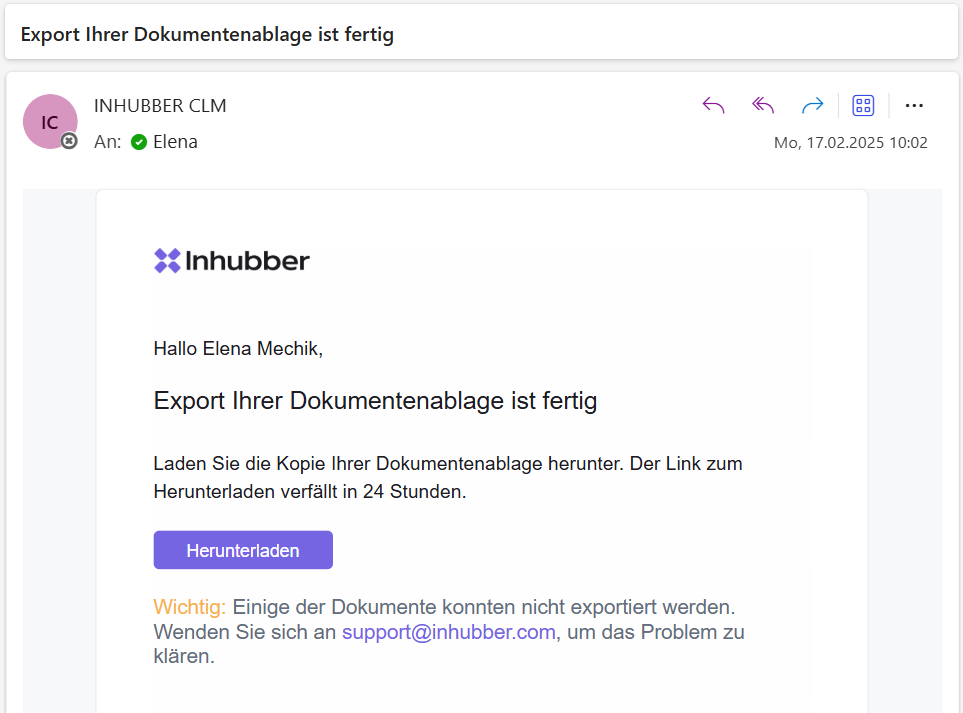Screen dimensions: 963x713
Task: Click the 'An:' recipient label
Action: [x=107, y=142]
